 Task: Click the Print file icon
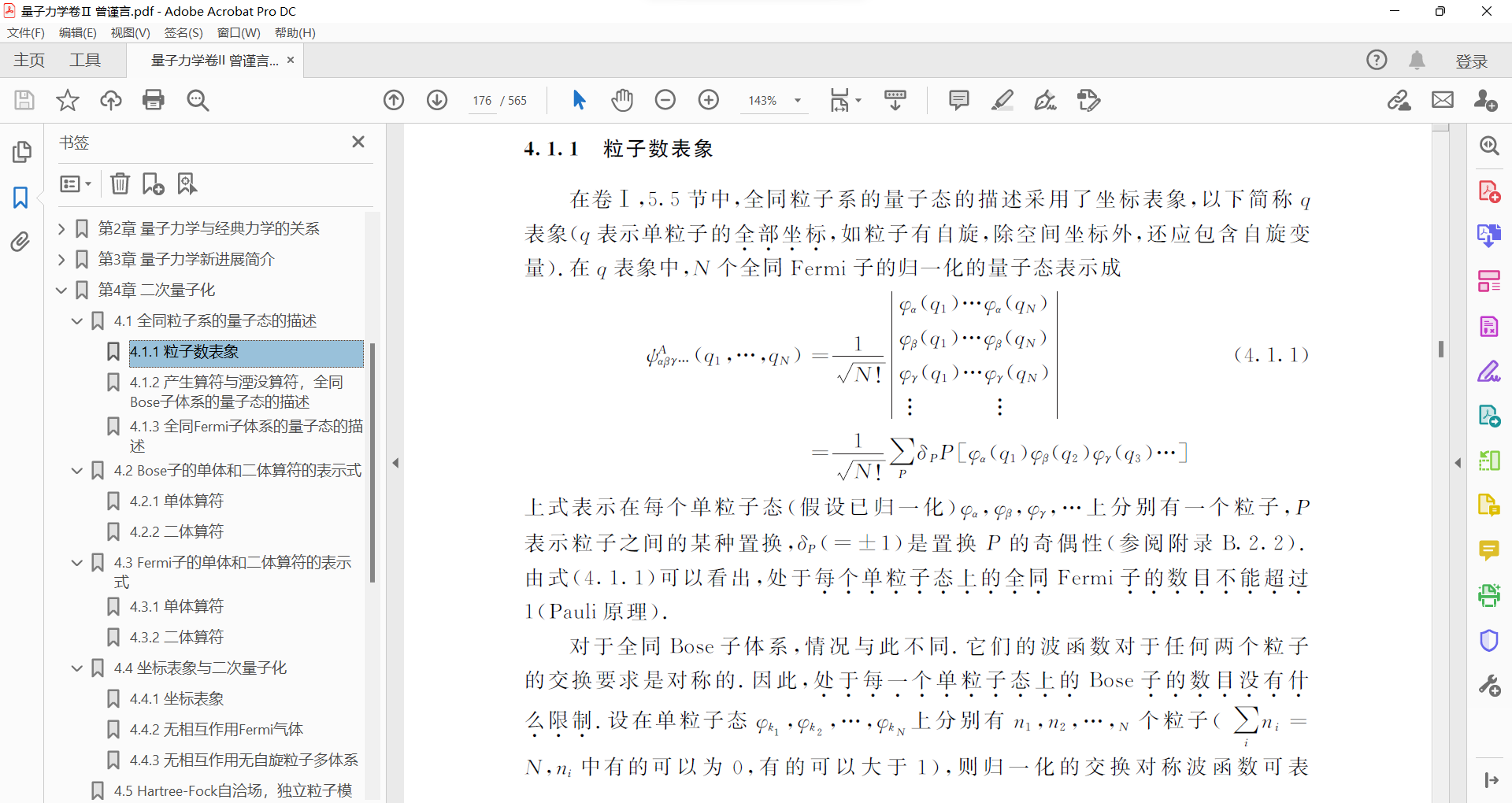pyautogui.click(x=154, y=100)
